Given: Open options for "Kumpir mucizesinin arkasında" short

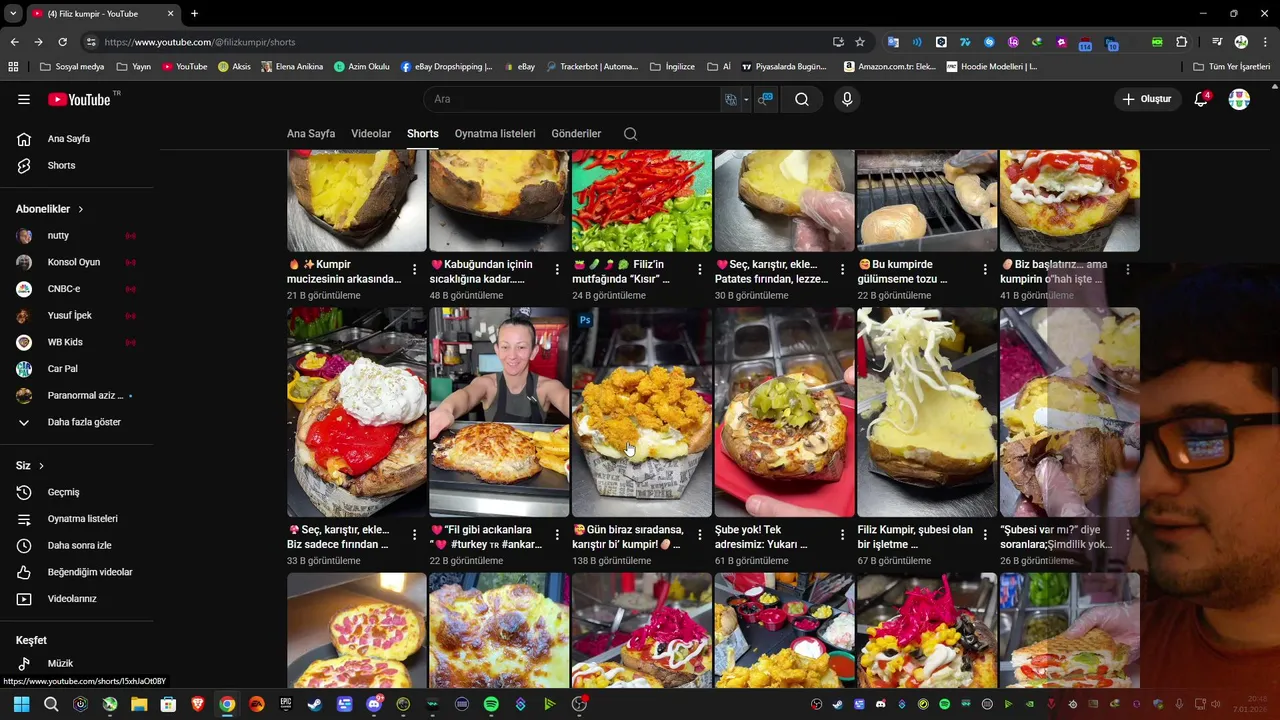Looking at the screenshot, I should tap(414, 270).
